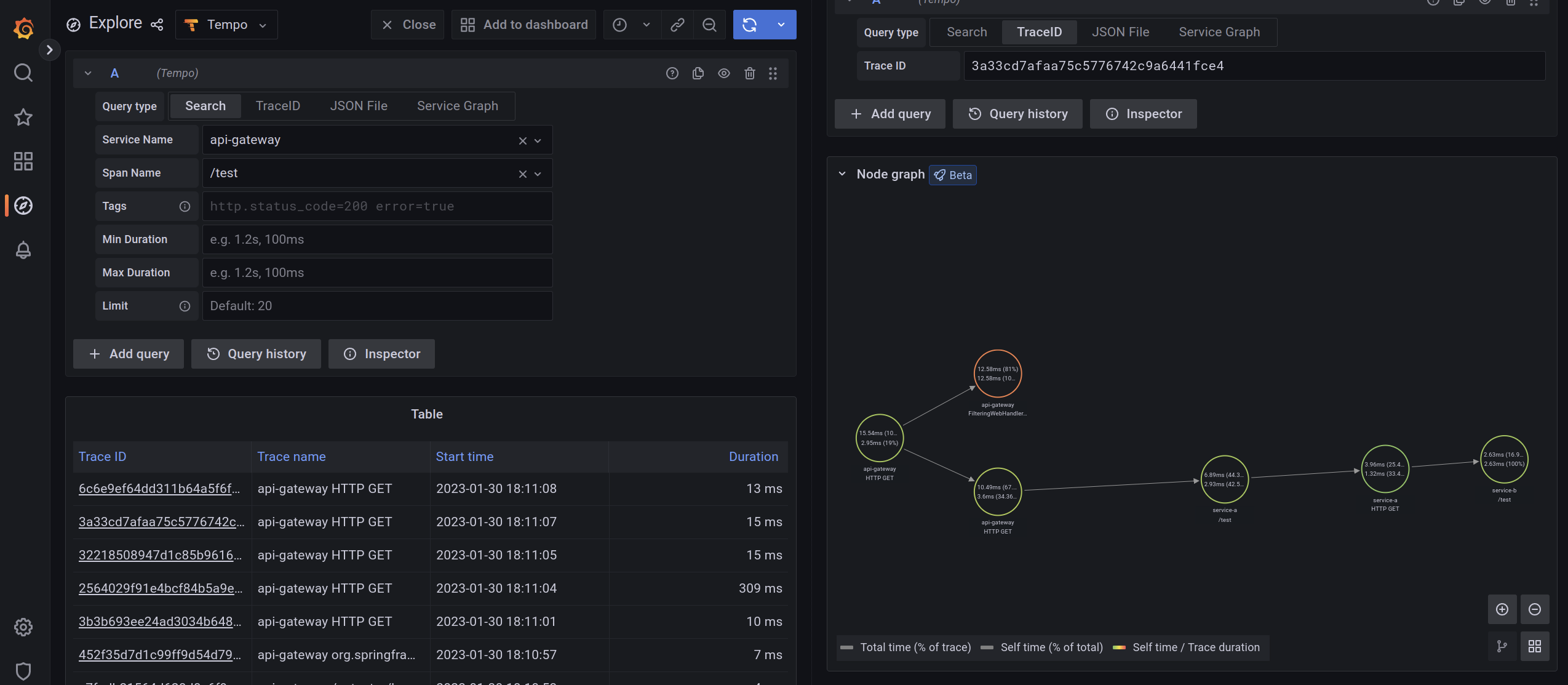Click the Dashboards grid icon in sidebar
The height and width of the screenshot is (685, 1568).
(x=23, y=161)
